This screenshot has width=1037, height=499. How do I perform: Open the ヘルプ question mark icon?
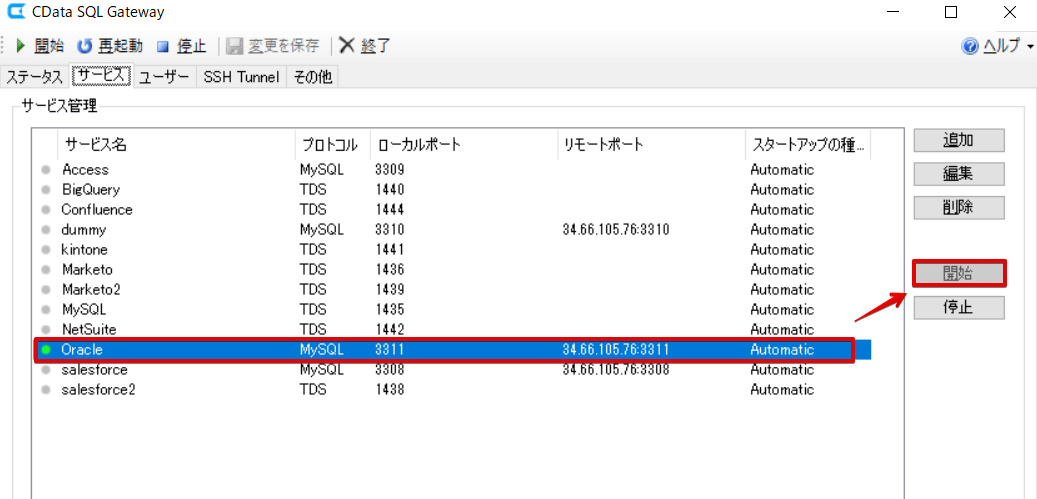click(970, 46)
